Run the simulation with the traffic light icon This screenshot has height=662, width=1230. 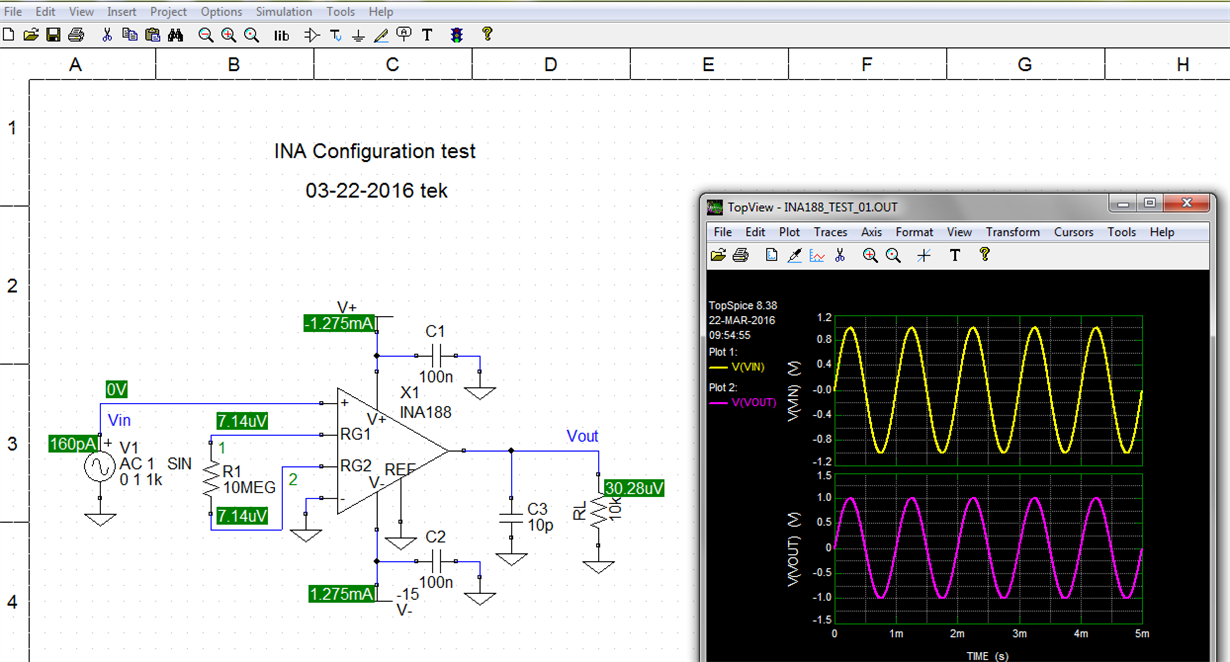coord(457,35)
